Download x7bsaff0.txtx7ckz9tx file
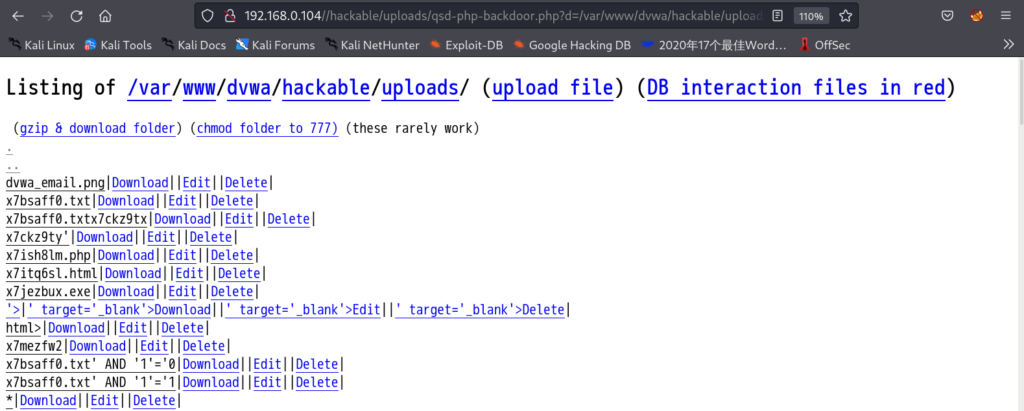Image resolution: width=1024 pixels, height=411 pixels. pos(182,219)
